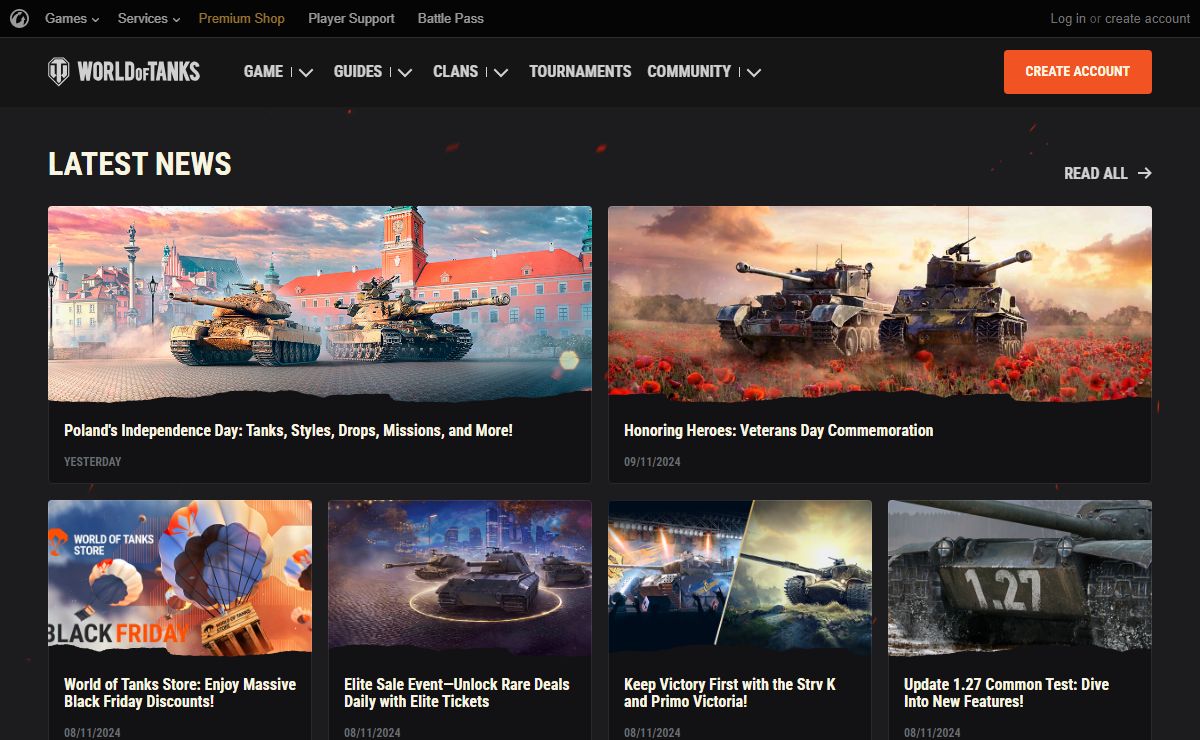
Task: Open the Premium Shop link
Action: (x=242, y=18)
